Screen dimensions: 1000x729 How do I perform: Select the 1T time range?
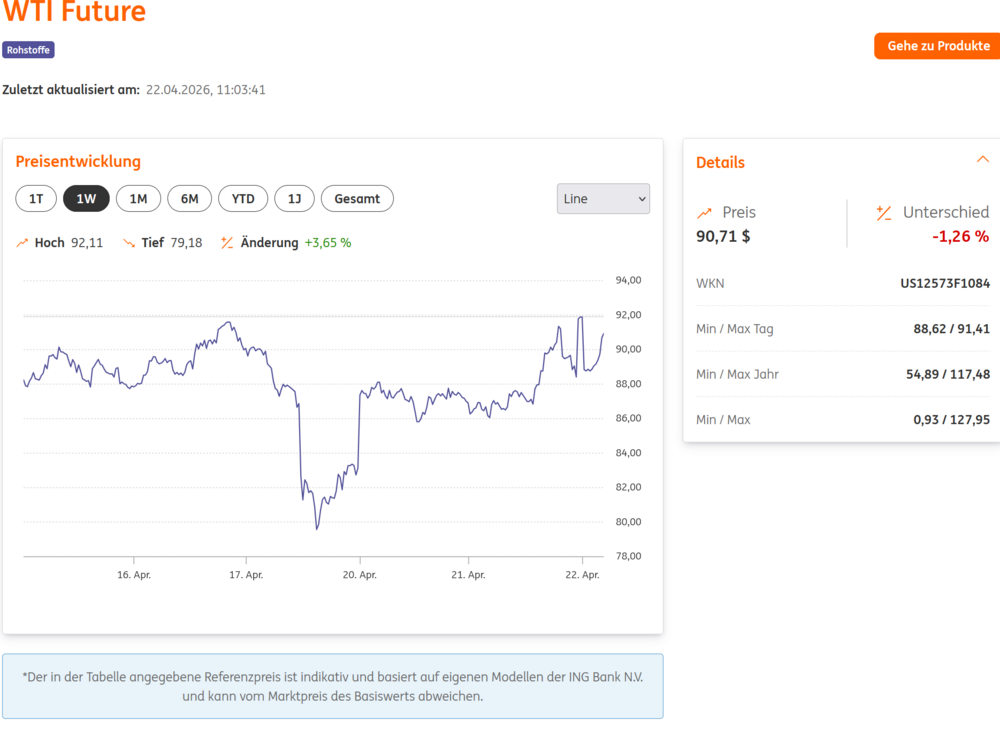[36, 198]
